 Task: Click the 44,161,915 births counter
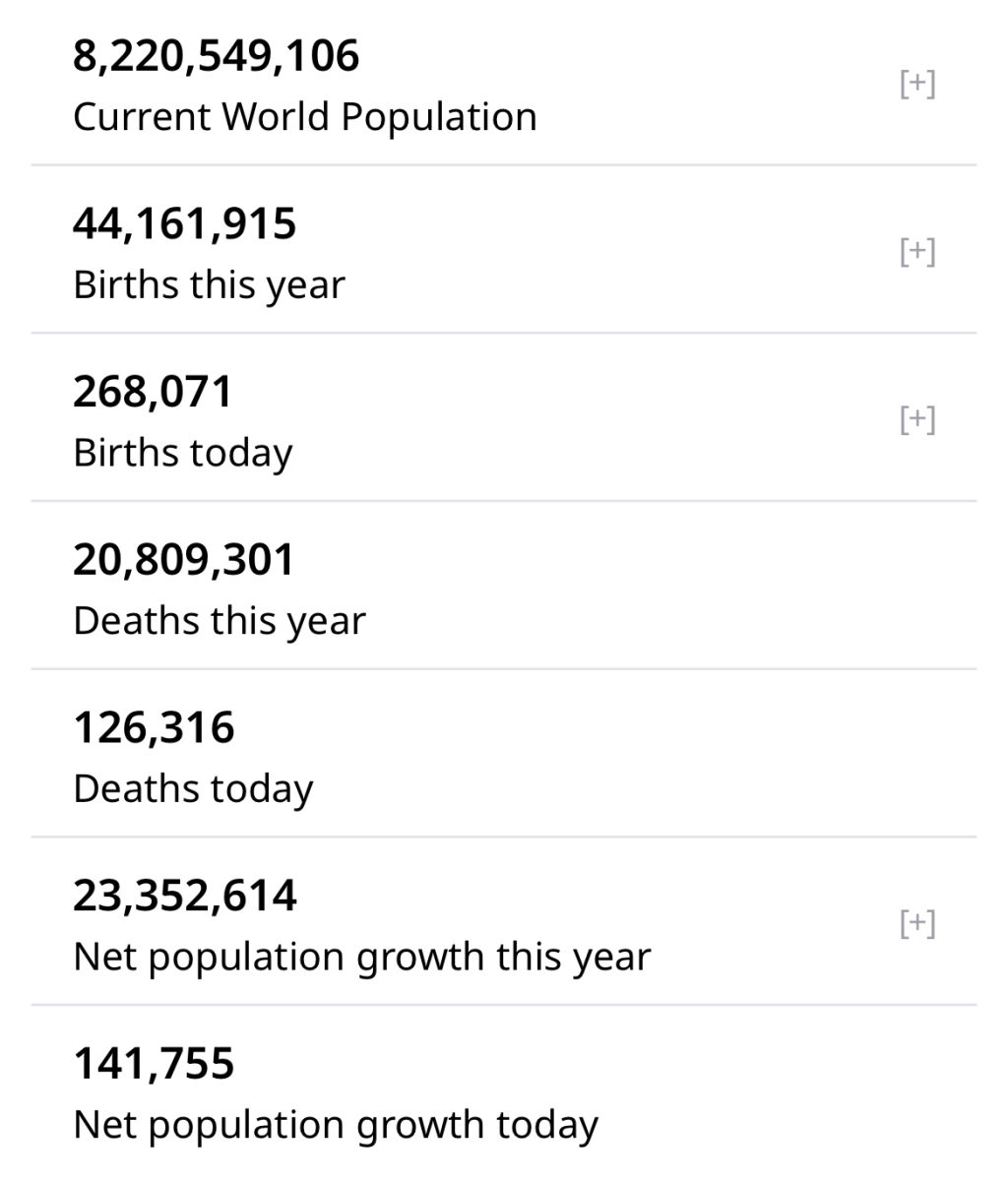[185, 223]
